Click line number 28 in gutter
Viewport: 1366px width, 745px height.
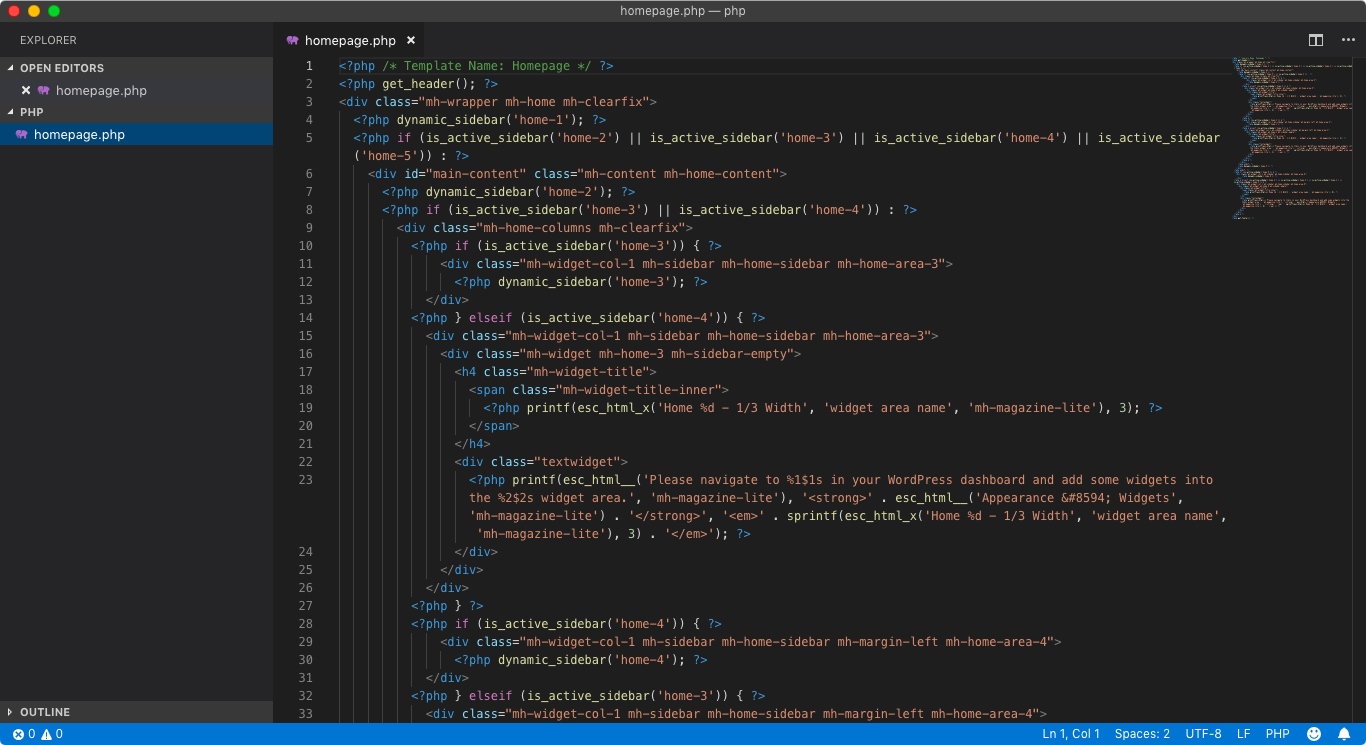tap(305, 624)
